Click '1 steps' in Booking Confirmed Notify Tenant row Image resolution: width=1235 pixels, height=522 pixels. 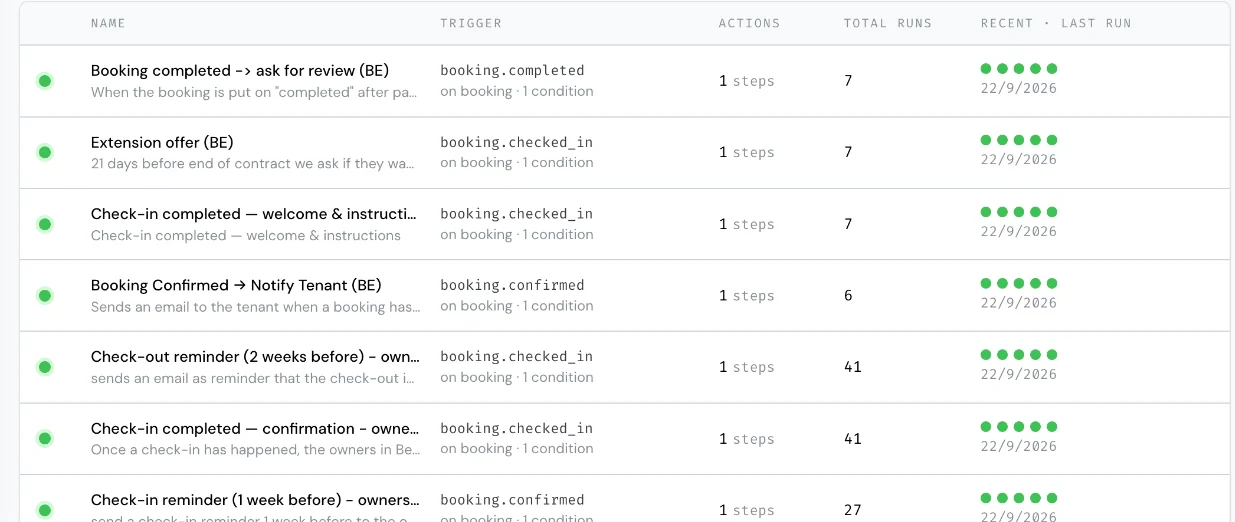[x=747, y=296]
